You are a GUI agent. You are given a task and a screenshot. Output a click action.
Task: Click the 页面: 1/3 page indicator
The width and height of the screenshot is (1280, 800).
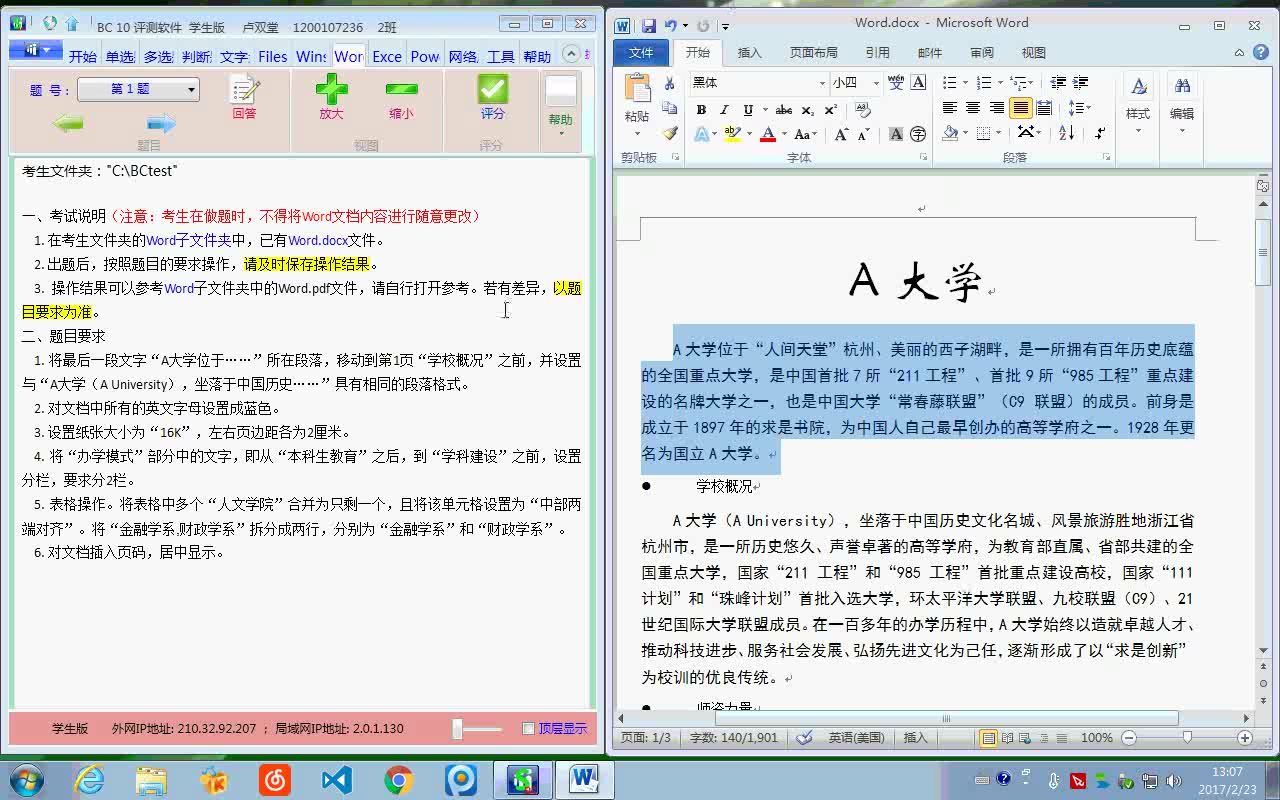pos(646,738)
